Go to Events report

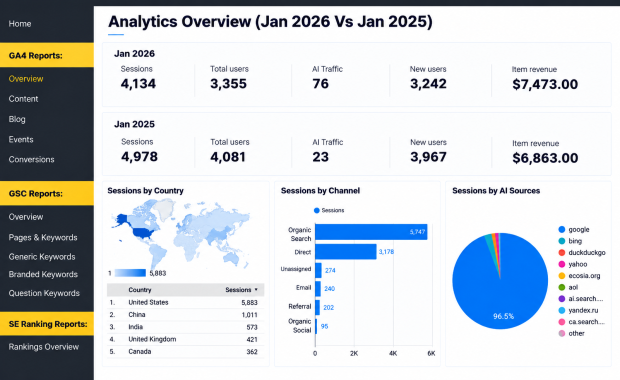click(21, 140)
